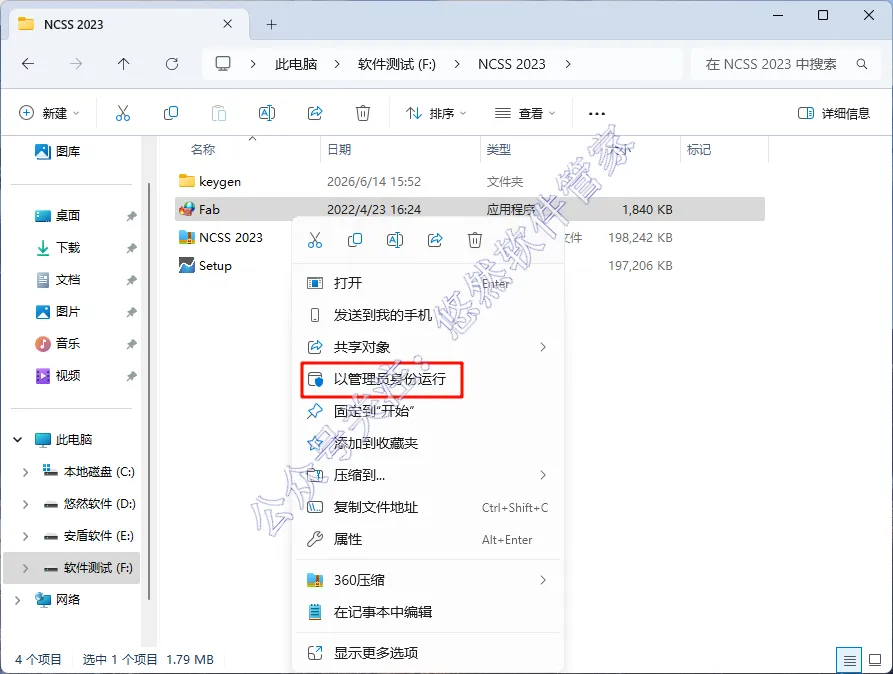The width and height of the screenshot is (893, 674).
Task: Click the Share icon in the context menu
Action: (435, 240)
